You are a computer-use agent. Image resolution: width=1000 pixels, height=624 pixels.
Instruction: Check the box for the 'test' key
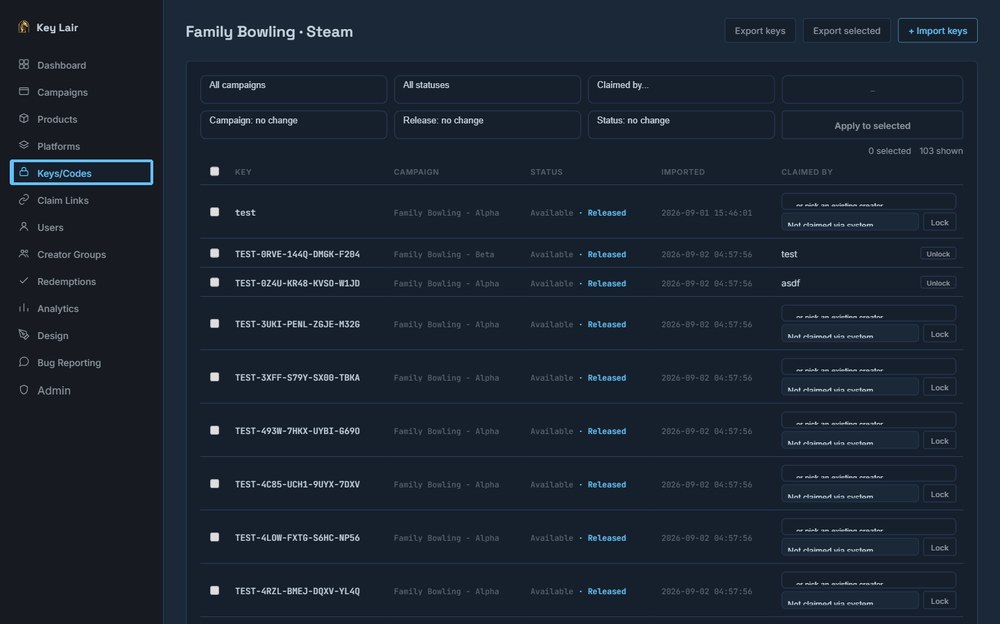pos(214,212)
